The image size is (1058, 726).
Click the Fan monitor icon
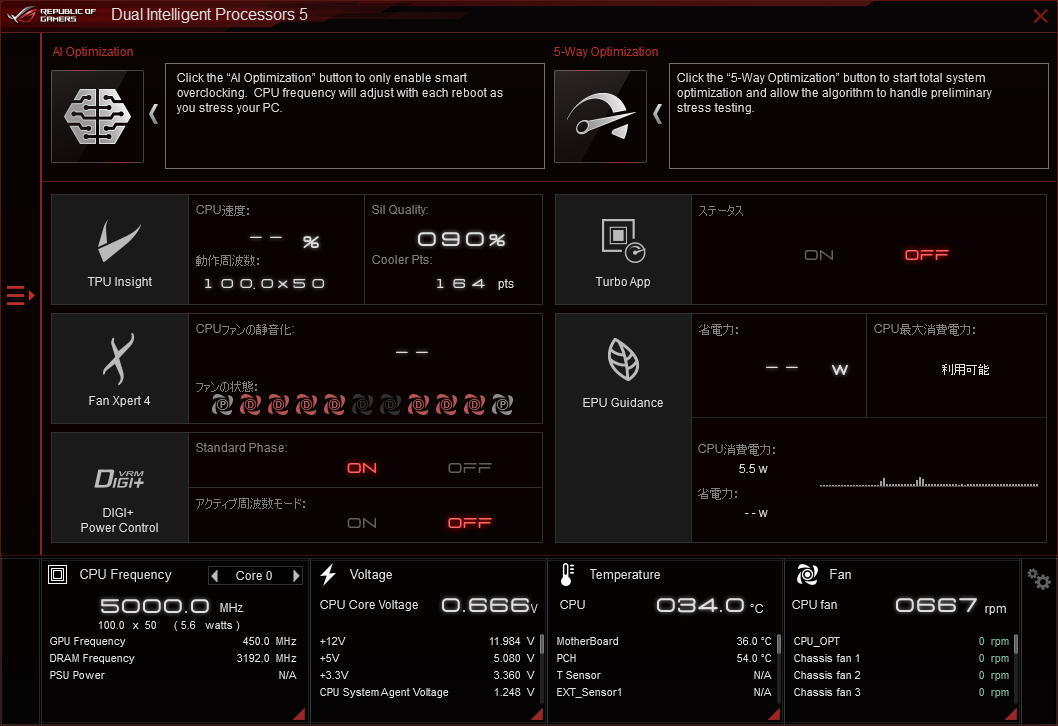(x=806, y=575)
